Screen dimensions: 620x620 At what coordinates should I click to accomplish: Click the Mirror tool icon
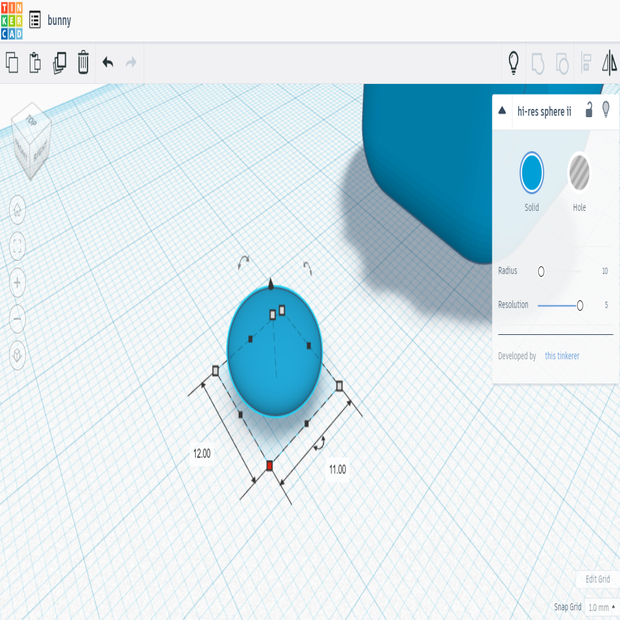pyautogui.click(x=609, y=63)
